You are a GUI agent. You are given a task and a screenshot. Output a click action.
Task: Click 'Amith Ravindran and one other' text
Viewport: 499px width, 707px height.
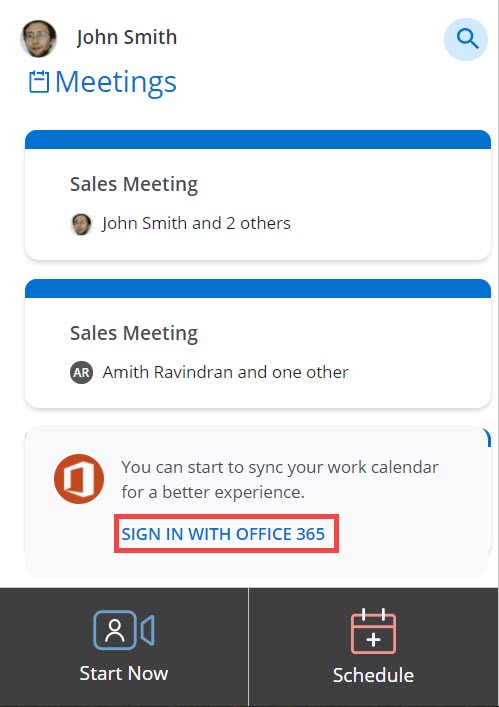[x=225, y=372]
